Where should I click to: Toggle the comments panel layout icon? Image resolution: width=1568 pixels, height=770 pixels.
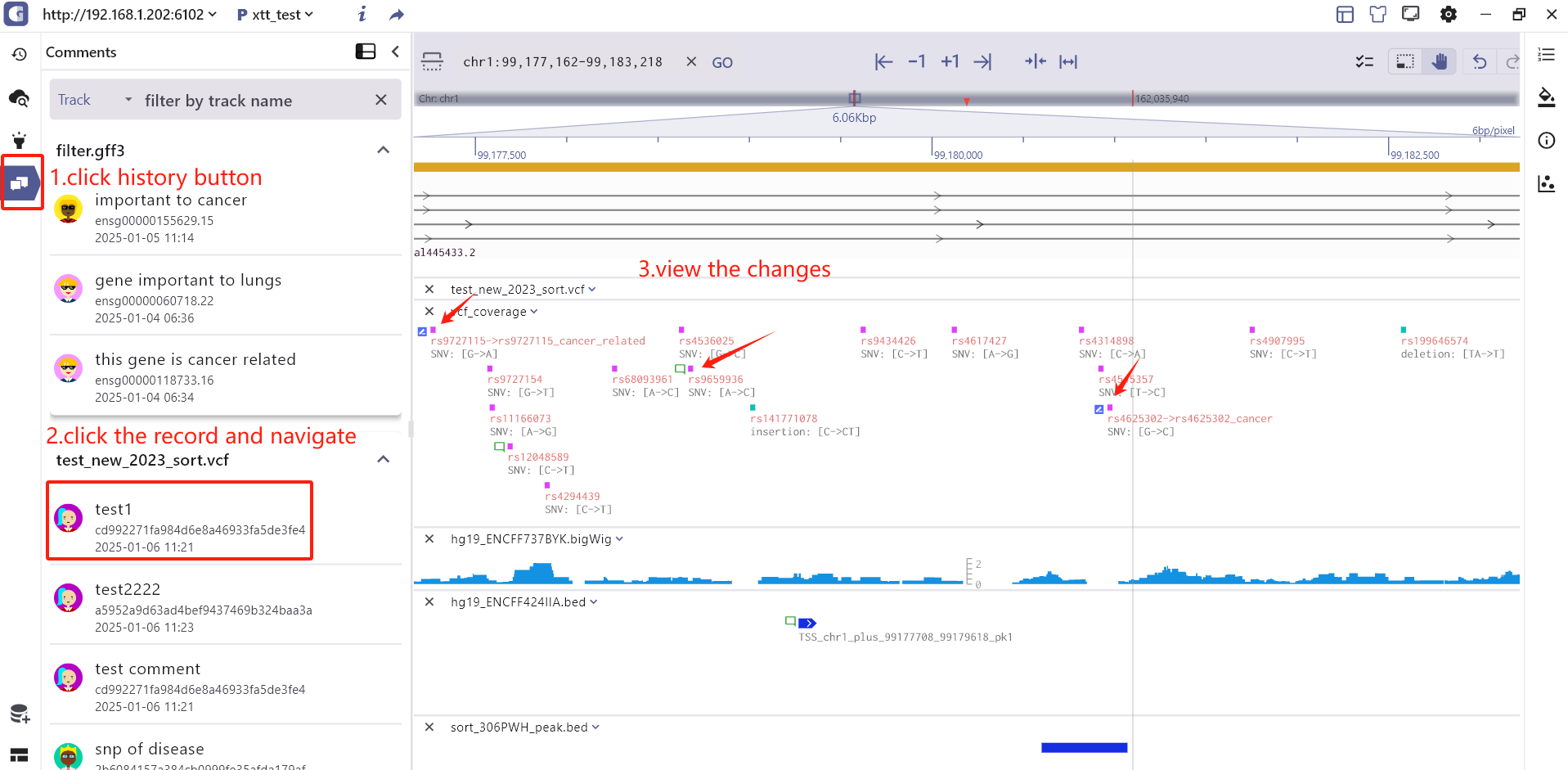click(366, 52)
